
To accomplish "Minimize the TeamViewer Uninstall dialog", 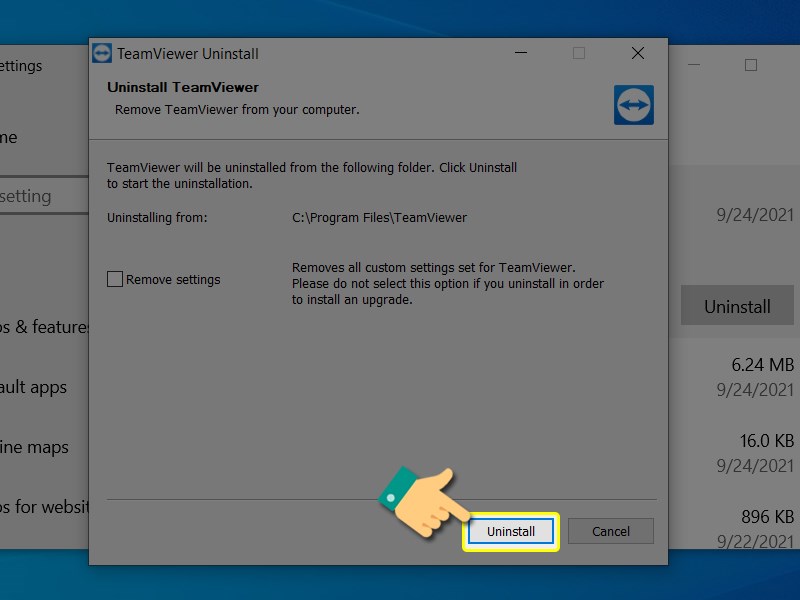I will 521,53.
